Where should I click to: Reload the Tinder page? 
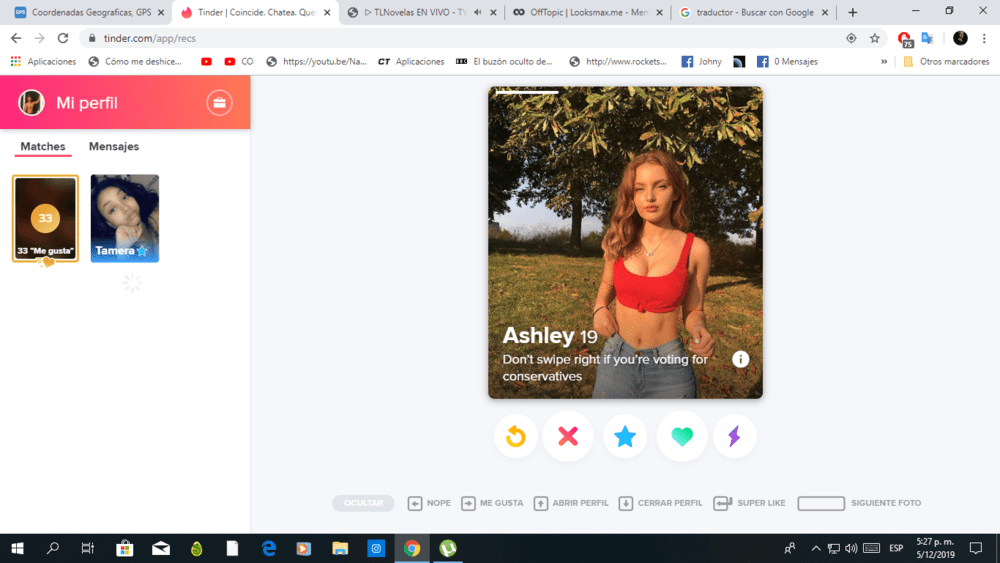tap(62, 38)
